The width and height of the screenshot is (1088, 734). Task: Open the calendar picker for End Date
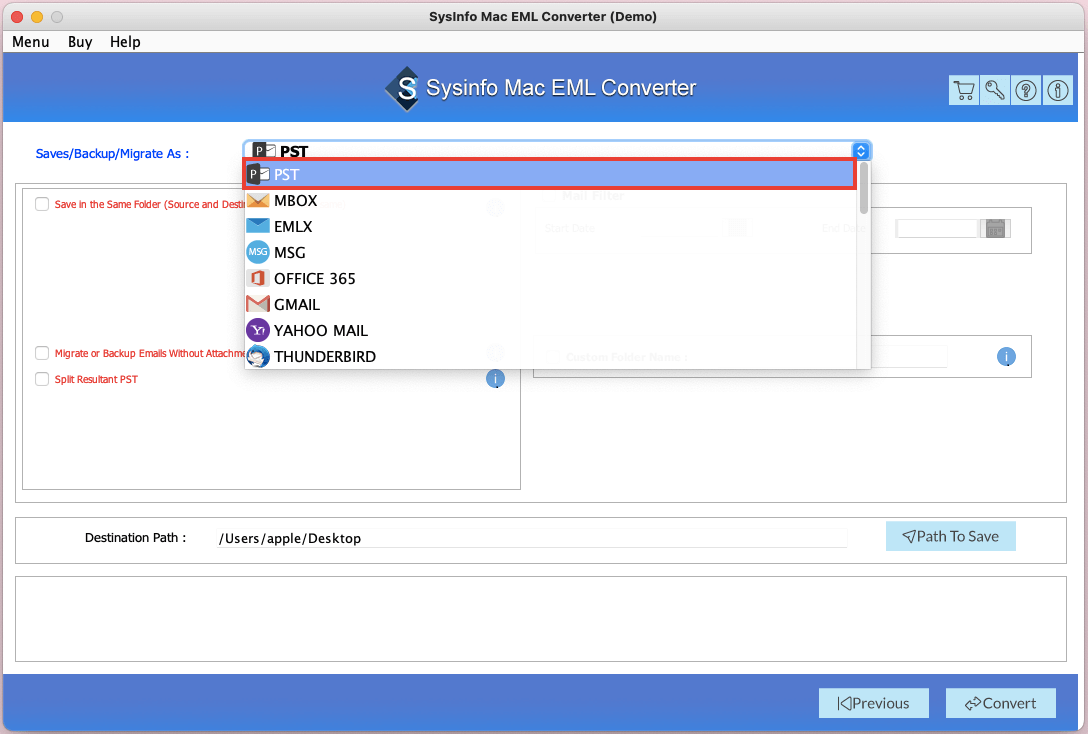coord(995,228)
